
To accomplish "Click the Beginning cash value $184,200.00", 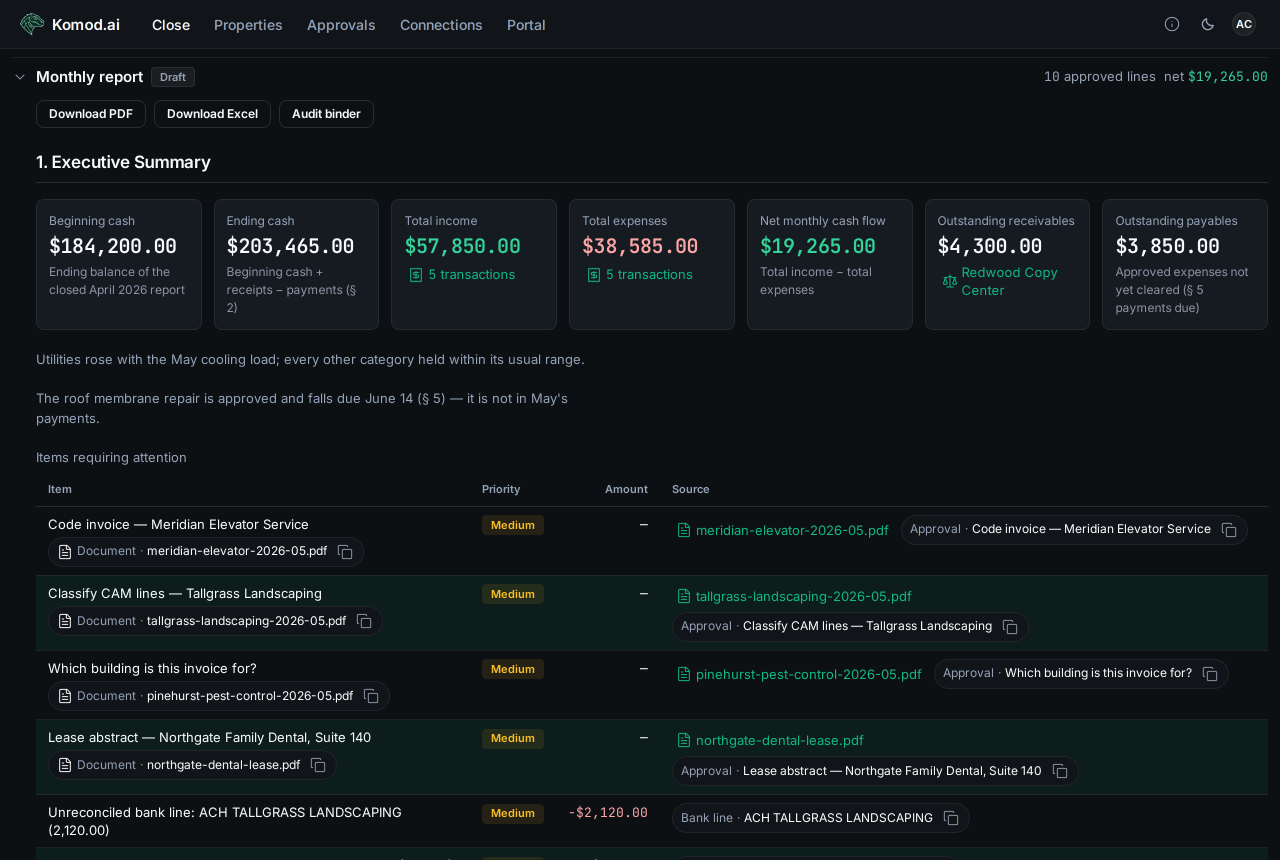I will [x=113, y=246].
